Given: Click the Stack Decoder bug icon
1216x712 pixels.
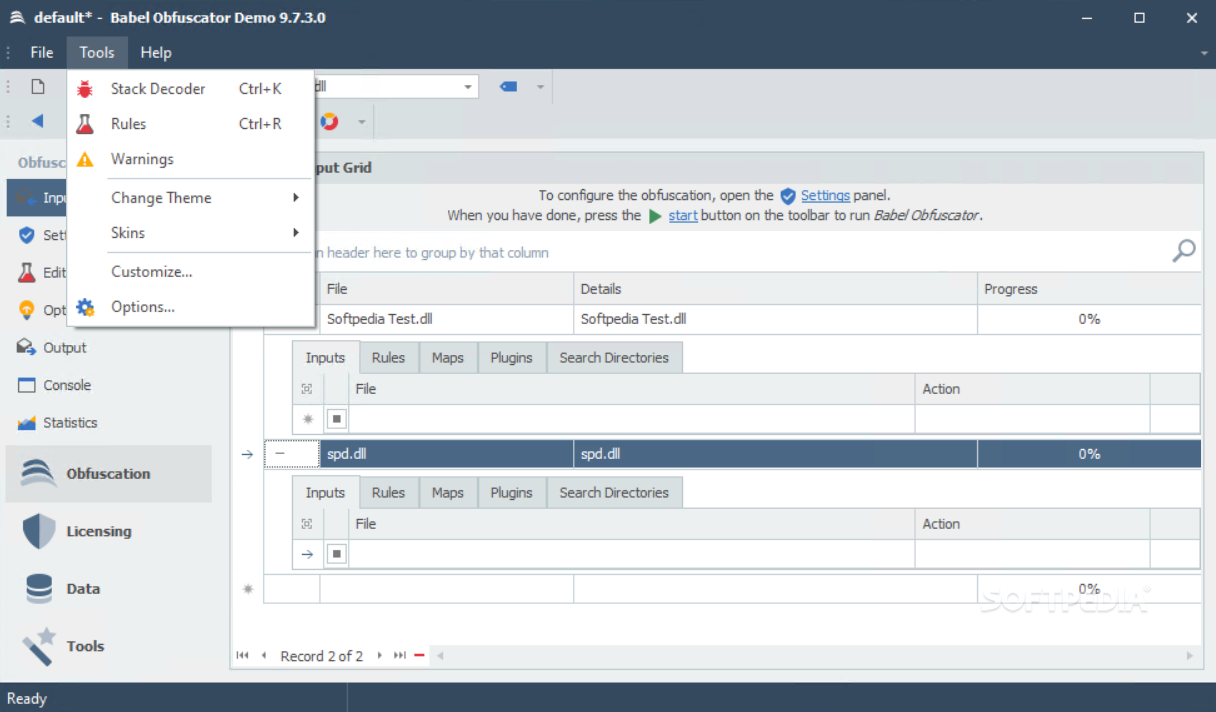Looking at the screenshot, I should pos(85,89).
